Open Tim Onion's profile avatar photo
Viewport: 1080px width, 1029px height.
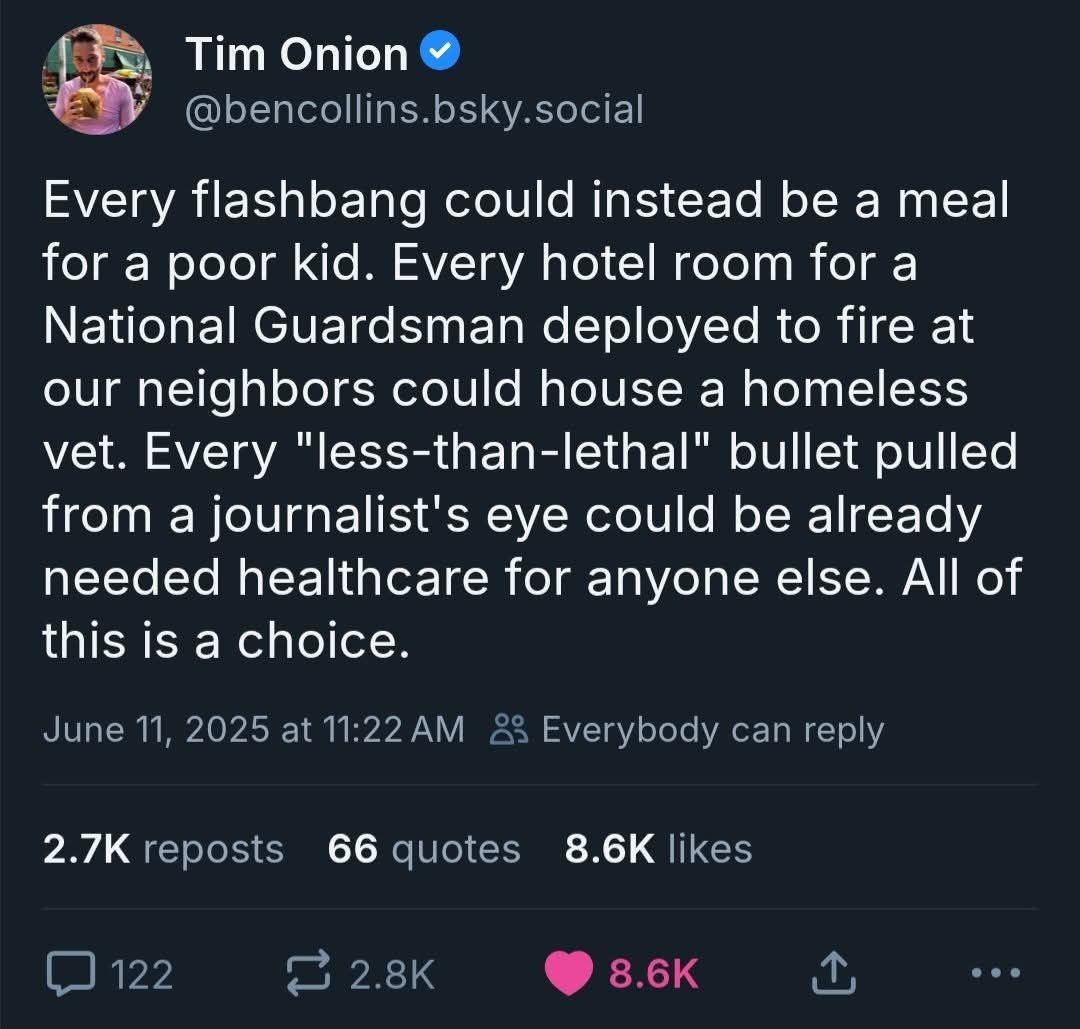point(96,79)
